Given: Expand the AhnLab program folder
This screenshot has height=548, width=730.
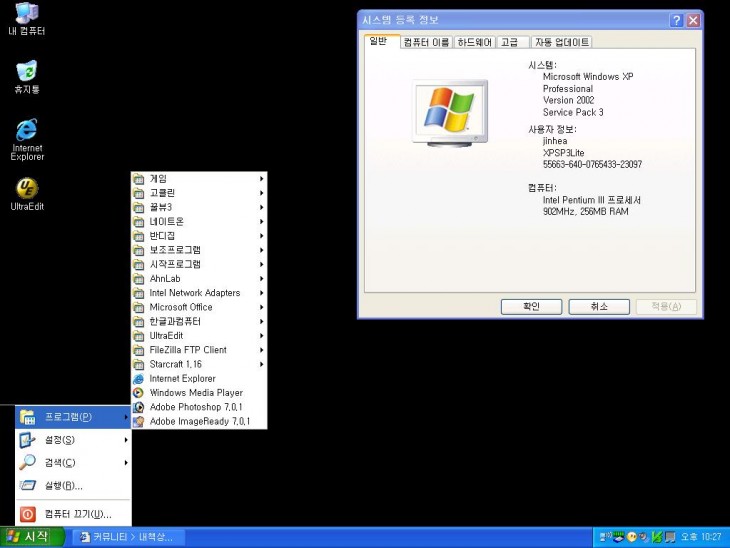Looking at the screenshot, I should [198, 279].
